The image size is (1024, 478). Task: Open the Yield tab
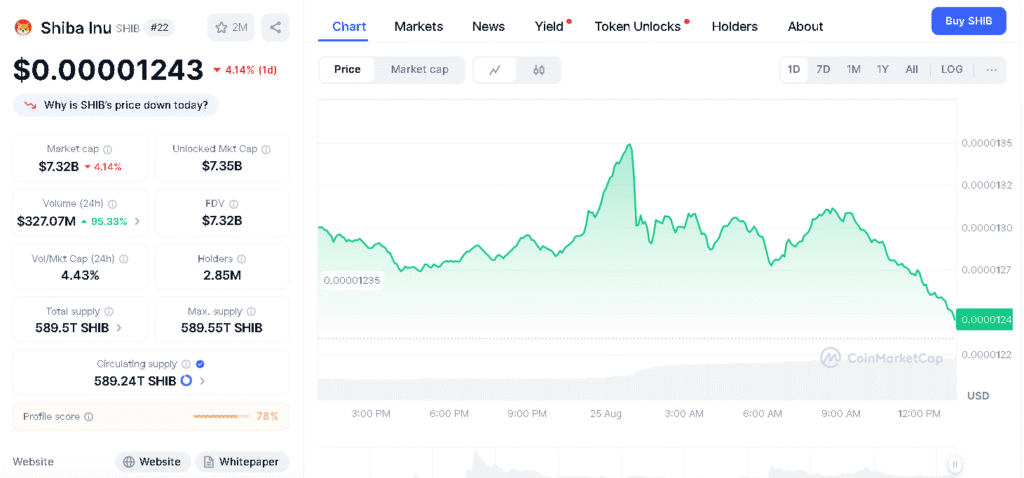pyautogui.click(x=549, y=27)
